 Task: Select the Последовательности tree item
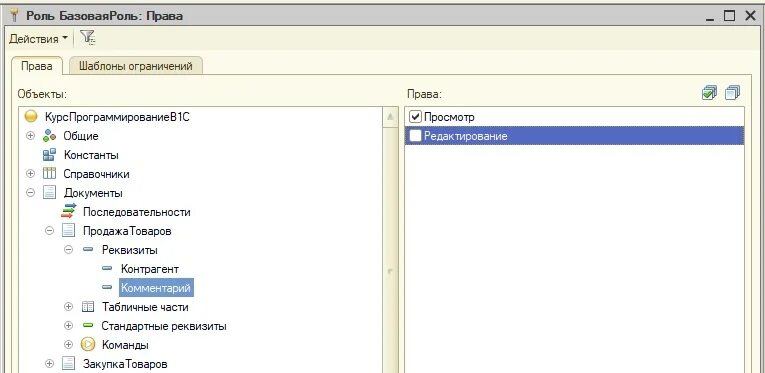pyautogui.click(x=137, y=212)
